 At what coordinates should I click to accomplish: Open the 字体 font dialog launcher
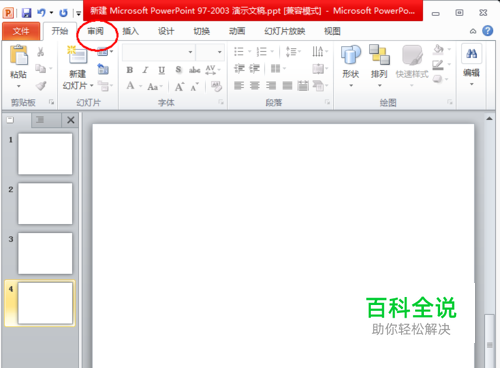tap(221, 102)
